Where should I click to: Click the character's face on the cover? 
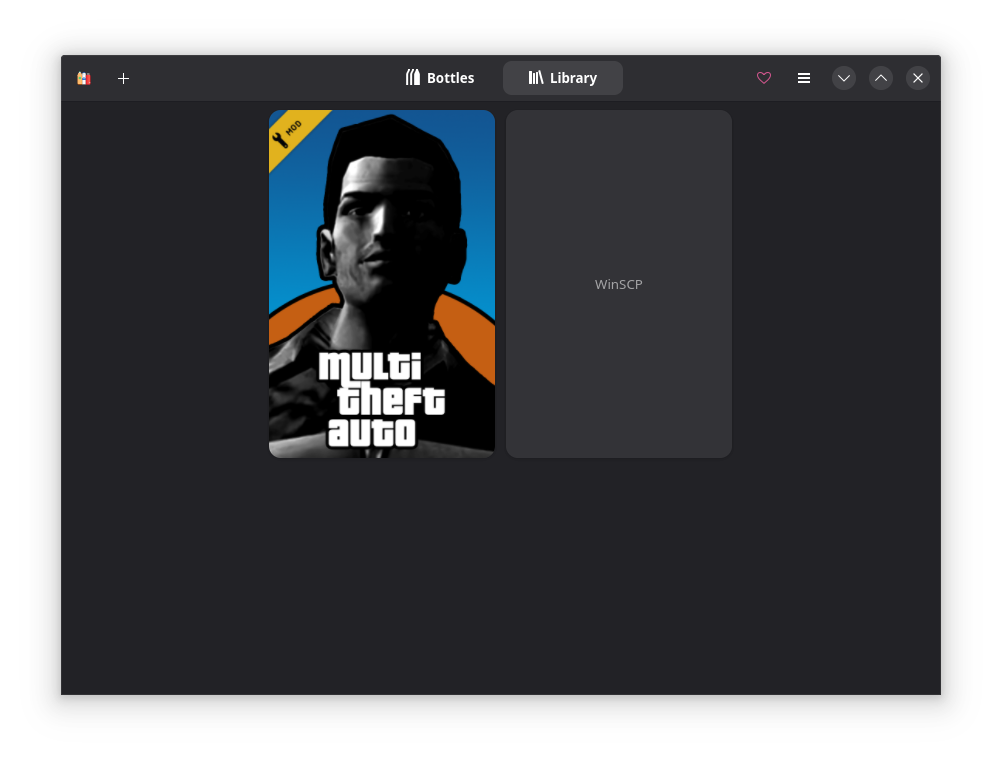385,230
